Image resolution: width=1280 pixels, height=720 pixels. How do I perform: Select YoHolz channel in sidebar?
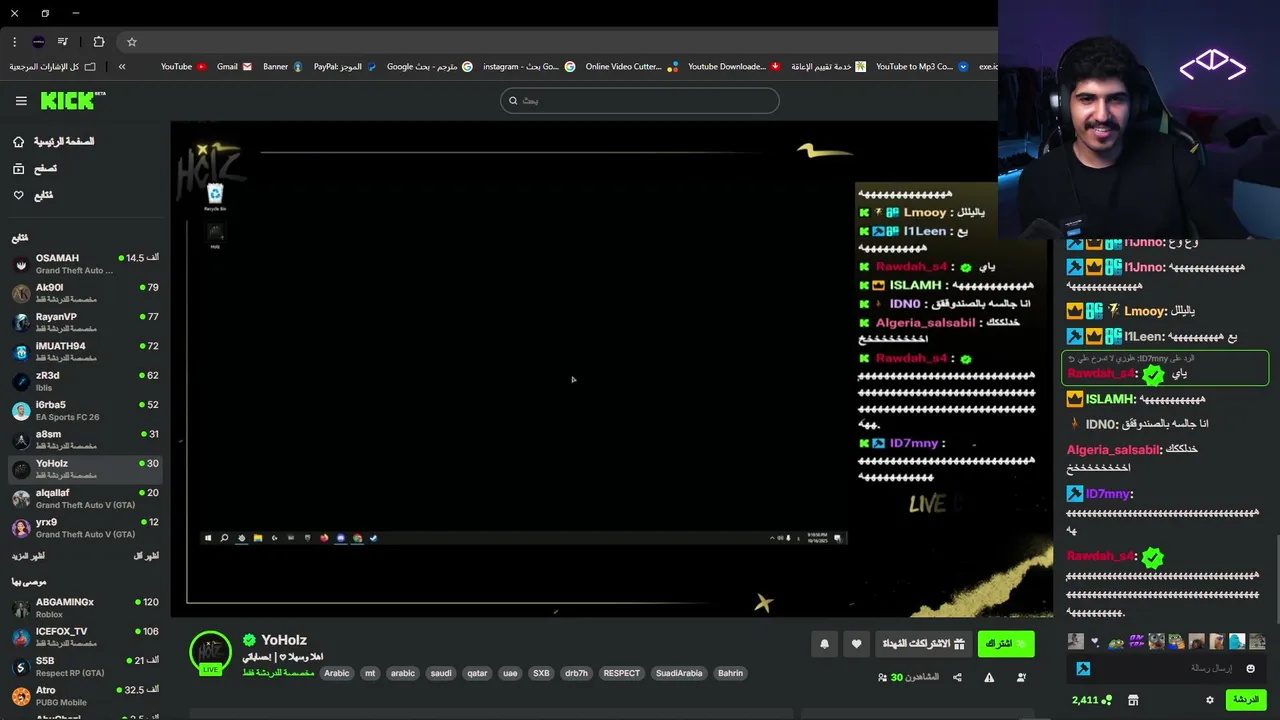(85, 469)
